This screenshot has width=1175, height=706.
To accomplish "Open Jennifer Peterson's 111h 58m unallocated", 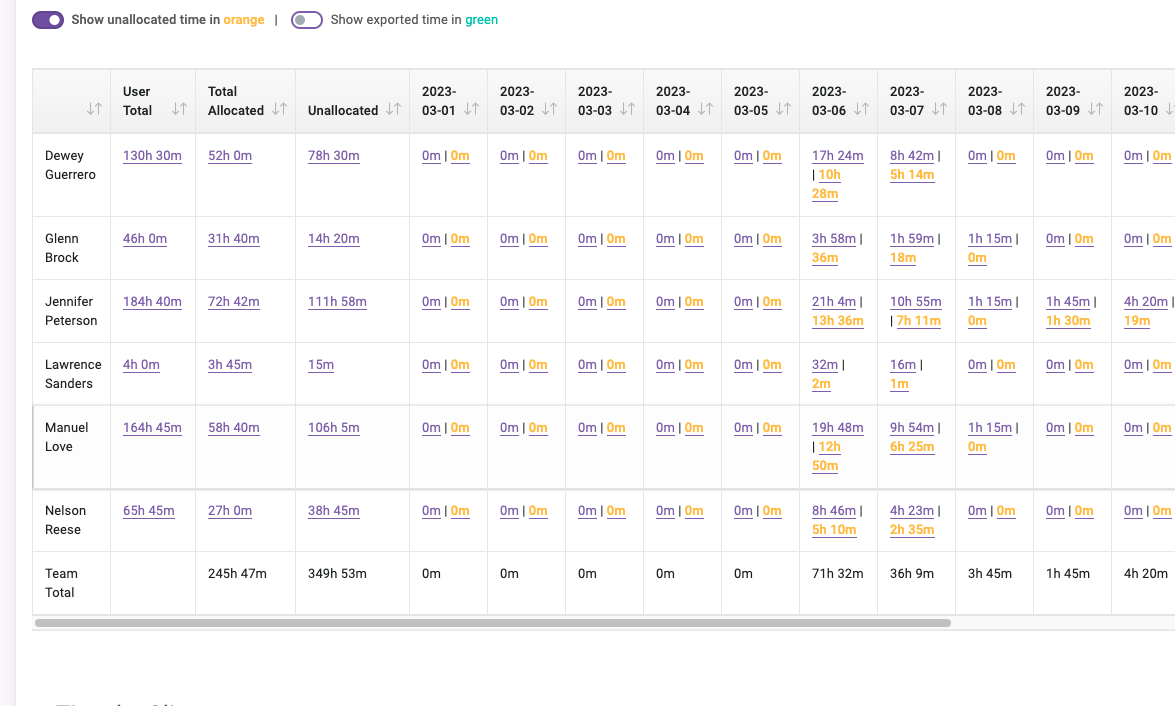I will tap(337, 302).
